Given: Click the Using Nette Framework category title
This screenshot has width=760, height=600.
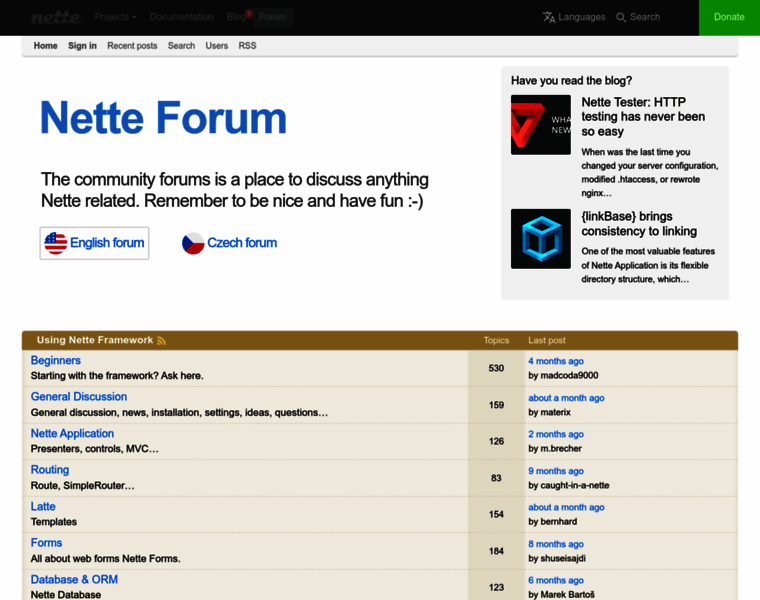Looking at the screenshot, I should click(95, 340).
